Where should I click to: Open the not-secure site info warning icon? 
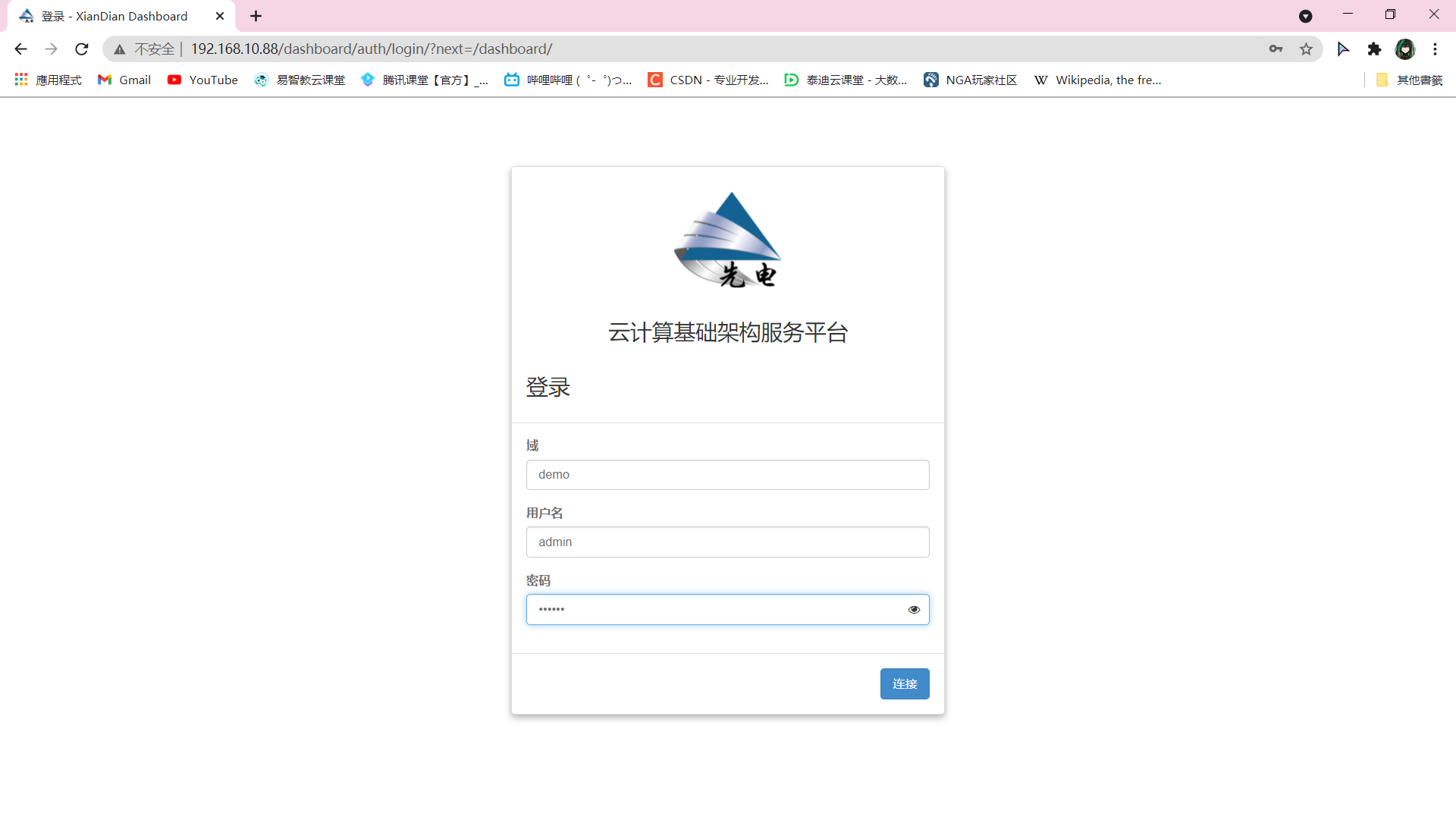click(120, 49)
